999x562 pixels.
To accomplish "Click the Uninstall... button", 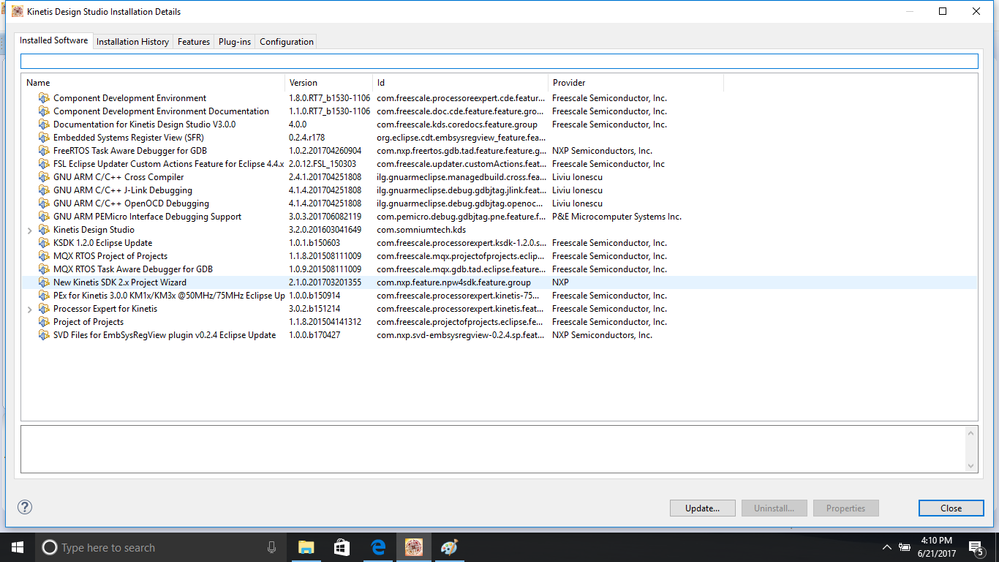I will pos(773,508).
